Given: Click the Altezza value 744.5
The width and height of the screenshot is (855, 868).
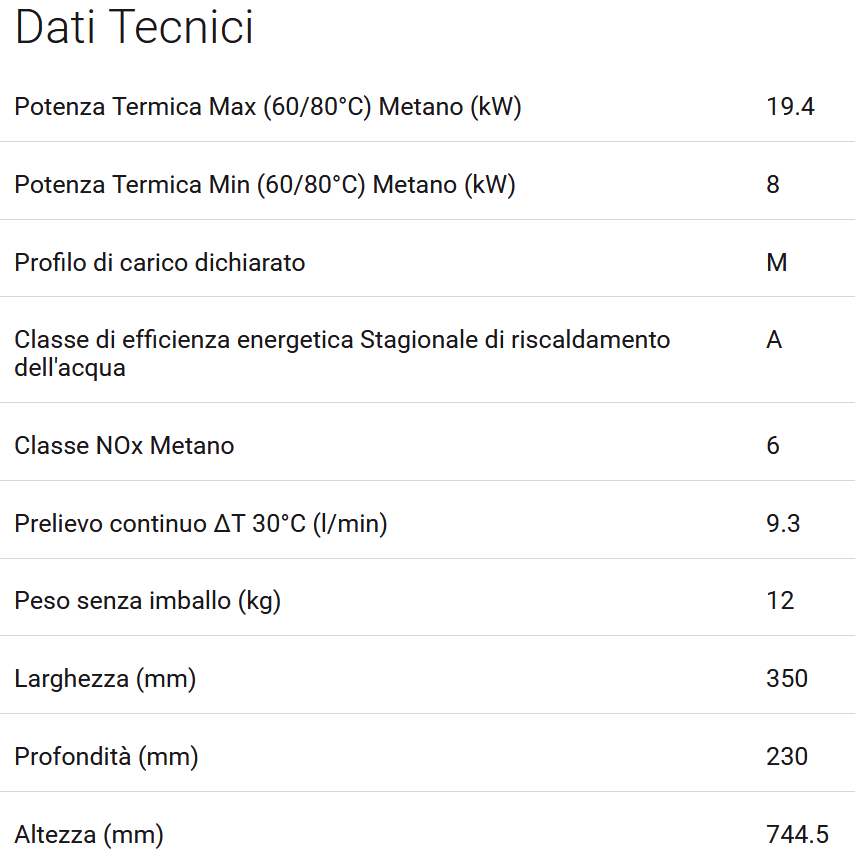Looking at the screenshot, I should pyautogui.click(x=797, y=834).
